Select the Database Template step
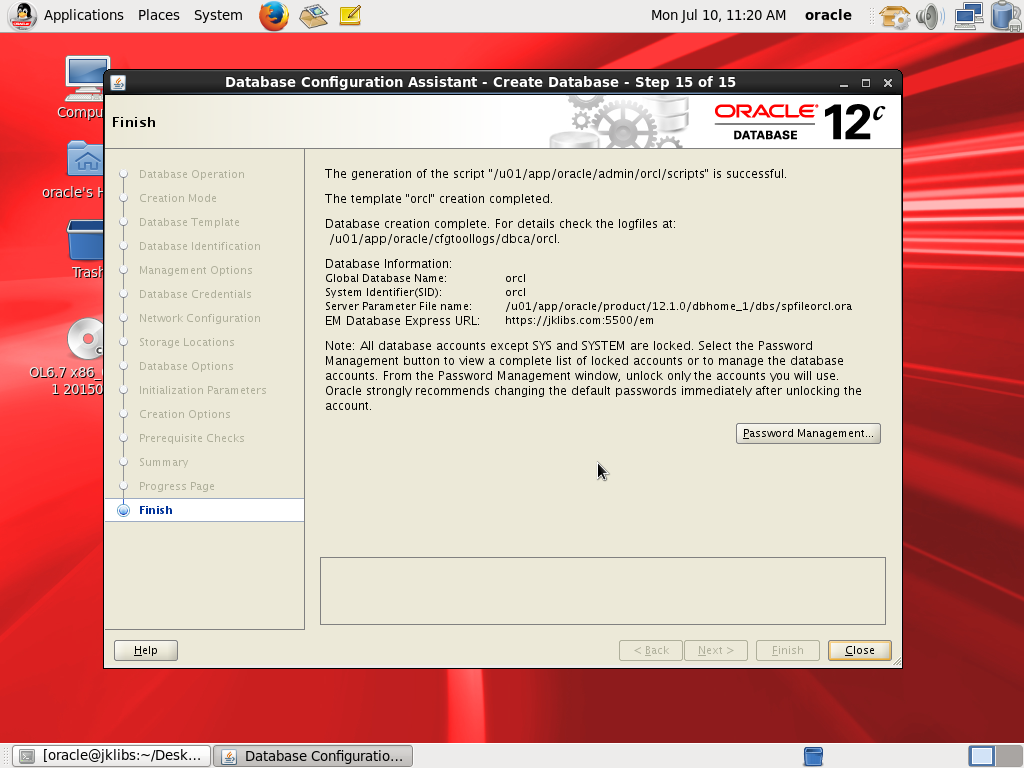Screen dimensions: 1024x768 [189, 223]
